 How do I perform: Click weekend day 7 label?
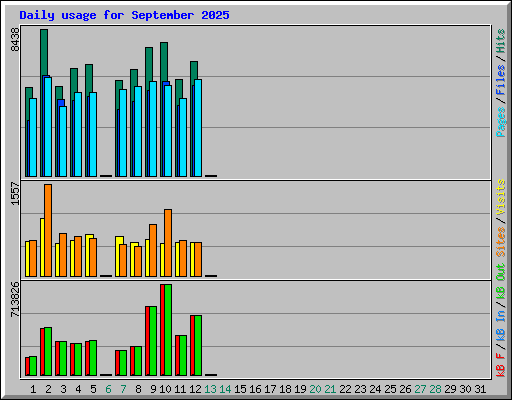[x=123, y=389]
